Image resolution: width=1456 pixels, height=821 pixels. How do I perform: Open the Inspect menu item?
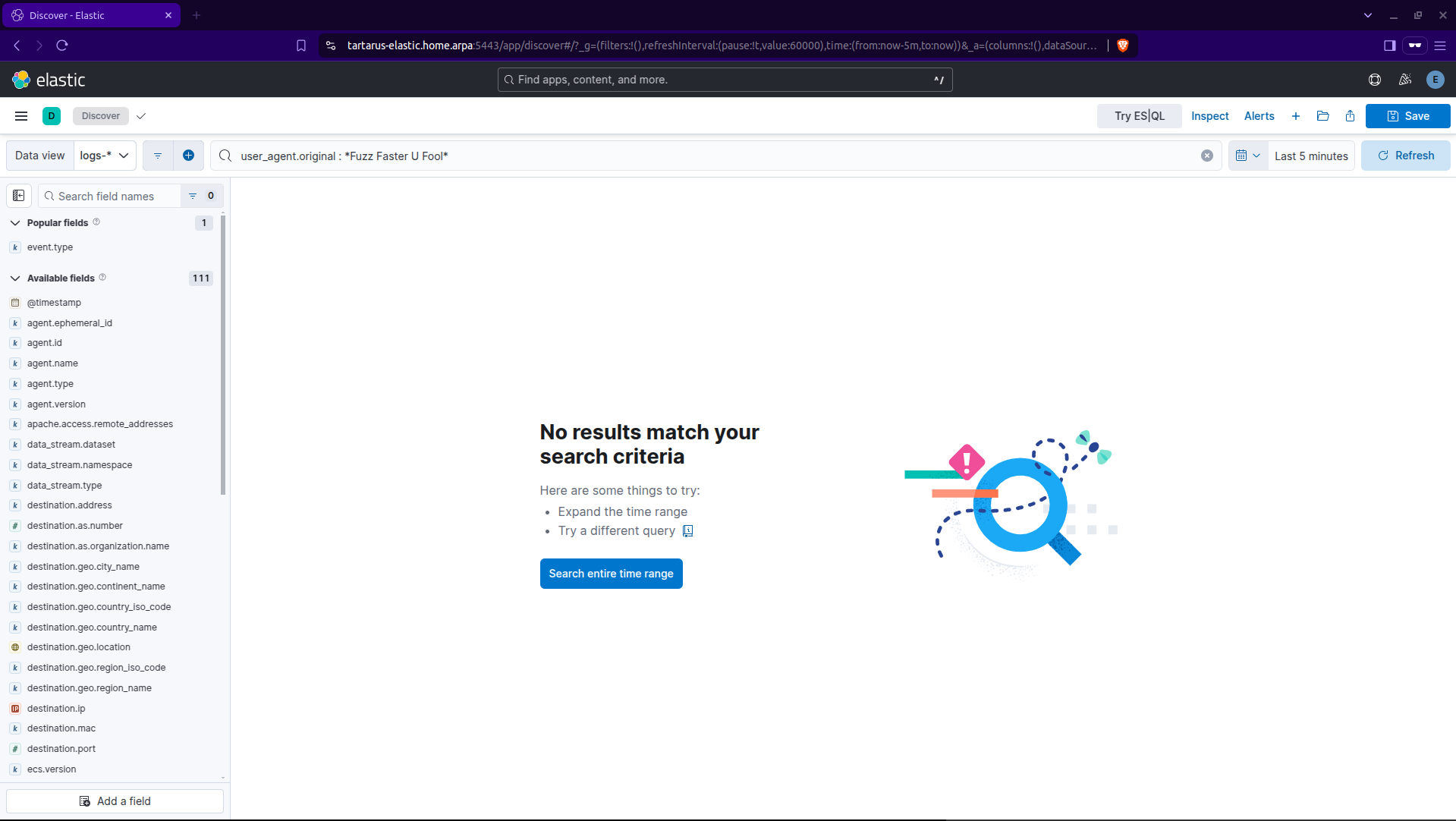pyautogui.click(x=1209, y=116)
